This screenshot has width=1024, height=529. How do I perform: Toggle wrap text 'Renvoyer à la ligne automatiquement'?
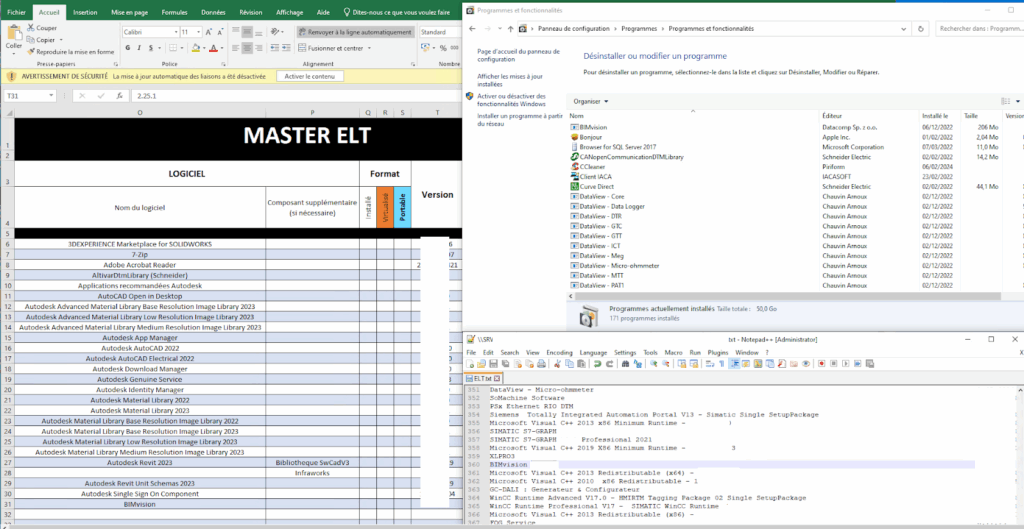click(x=354, y=32)
